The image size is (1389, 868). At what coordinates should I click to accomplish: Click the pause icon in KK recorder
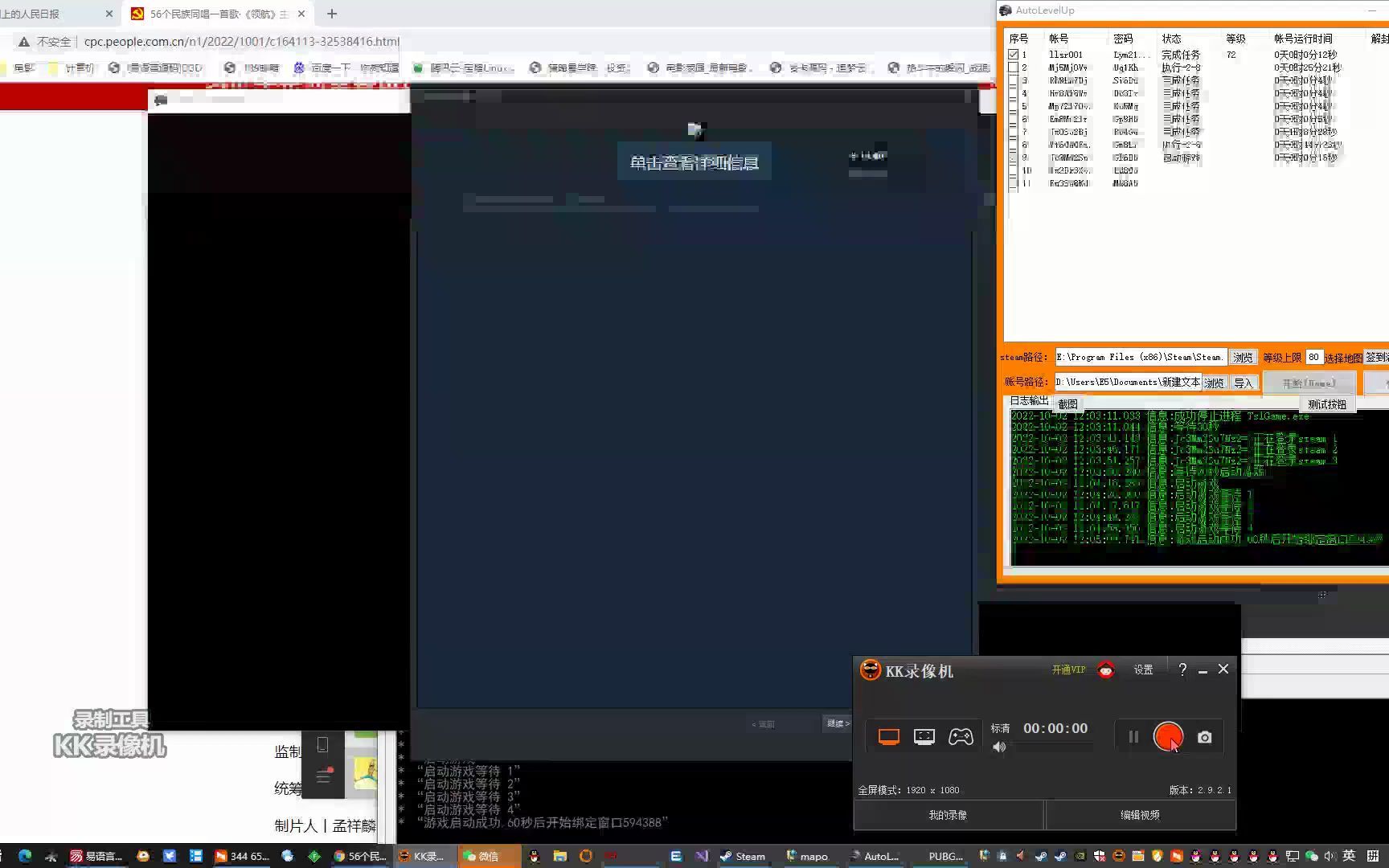1133,736
